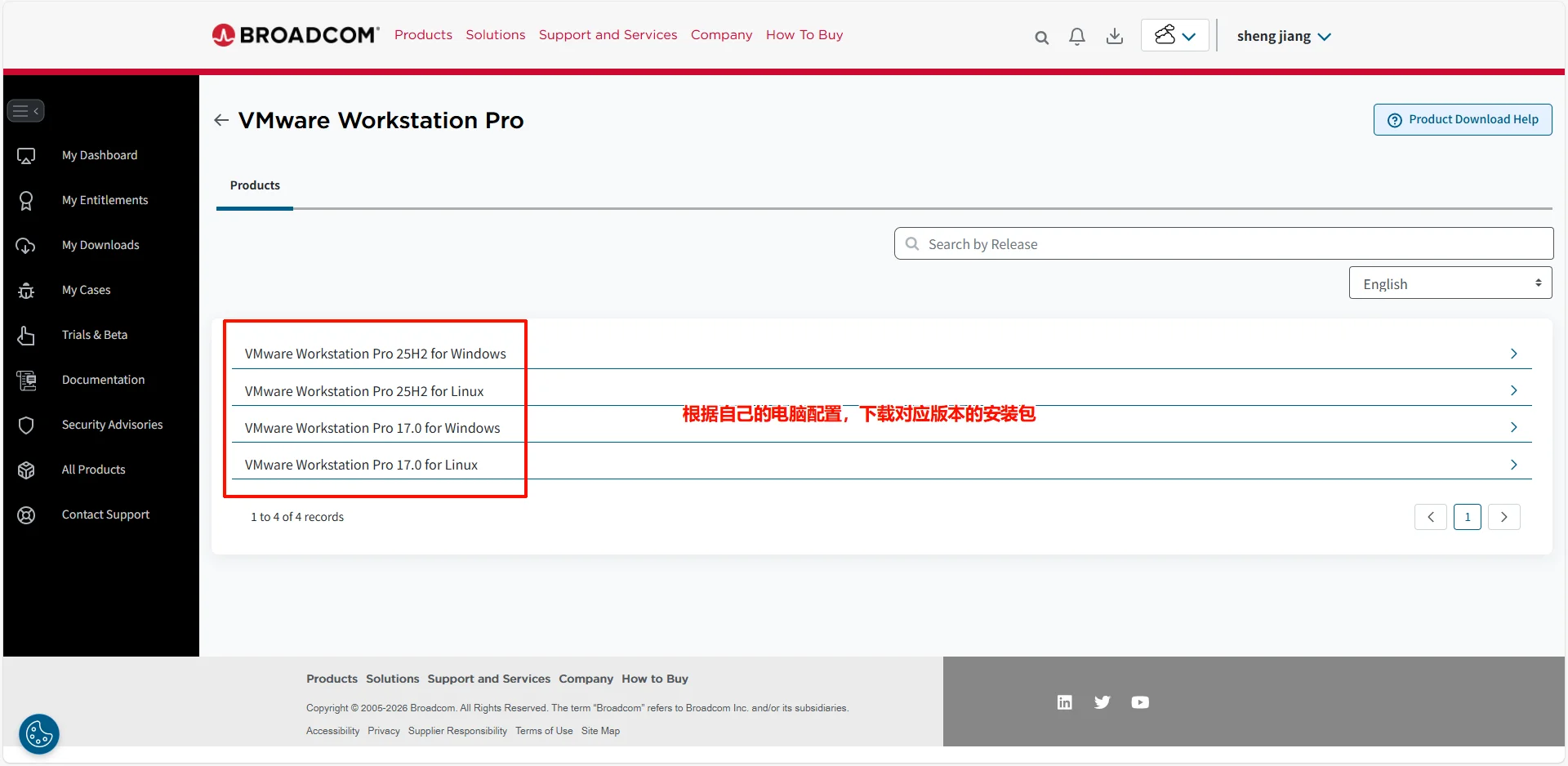1568x766 pixels.
Task: Expand the cloud portal dropdown in header
Action: tap(1174, 36)
